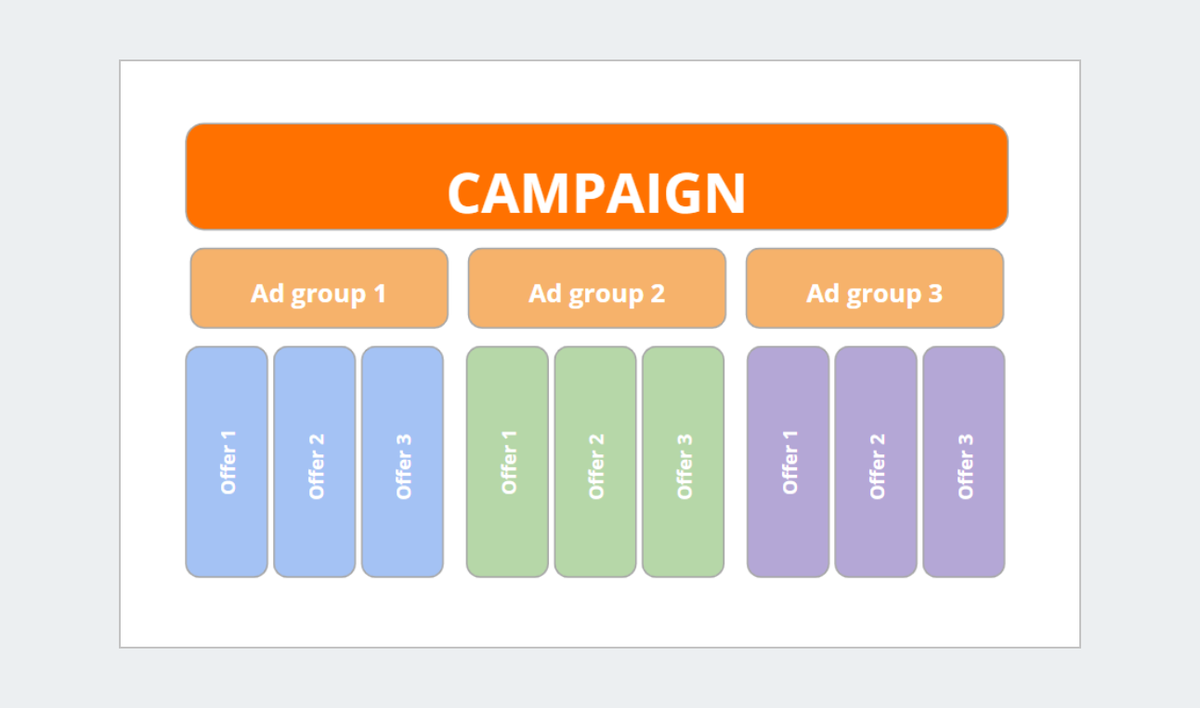Click 'Offer 2' text under Ad group 2
Screen dimensions: 1200x708
click(597, 466)
